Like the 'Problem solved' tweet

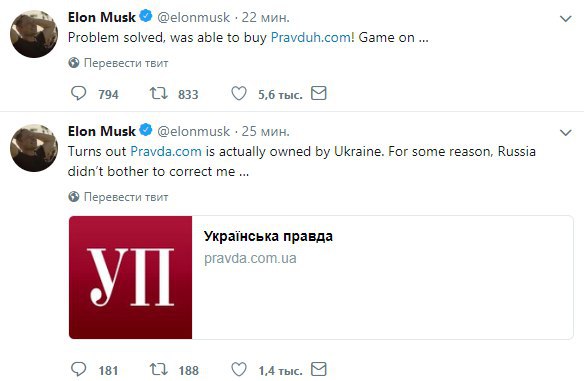coord(239,93)
